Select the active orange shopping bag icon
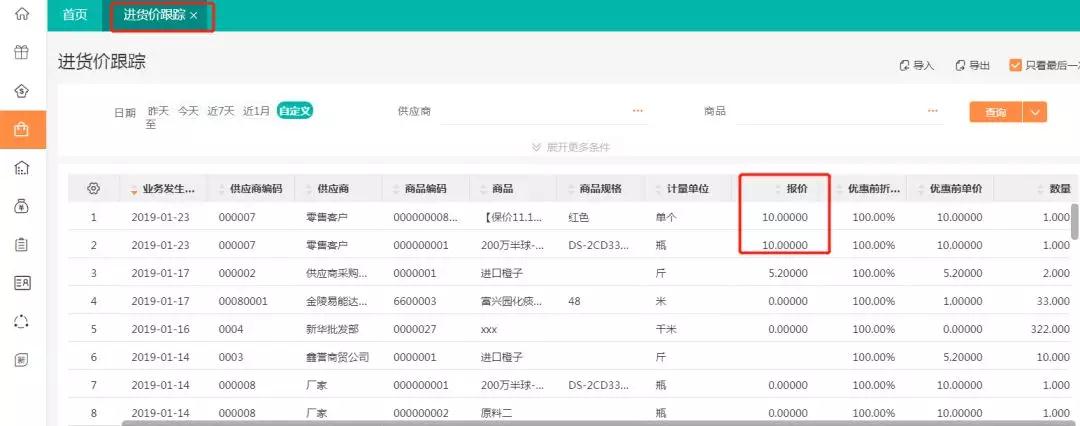Image resolution: width=1080 pixels, height=426 pixels. [x=21, y=129]
